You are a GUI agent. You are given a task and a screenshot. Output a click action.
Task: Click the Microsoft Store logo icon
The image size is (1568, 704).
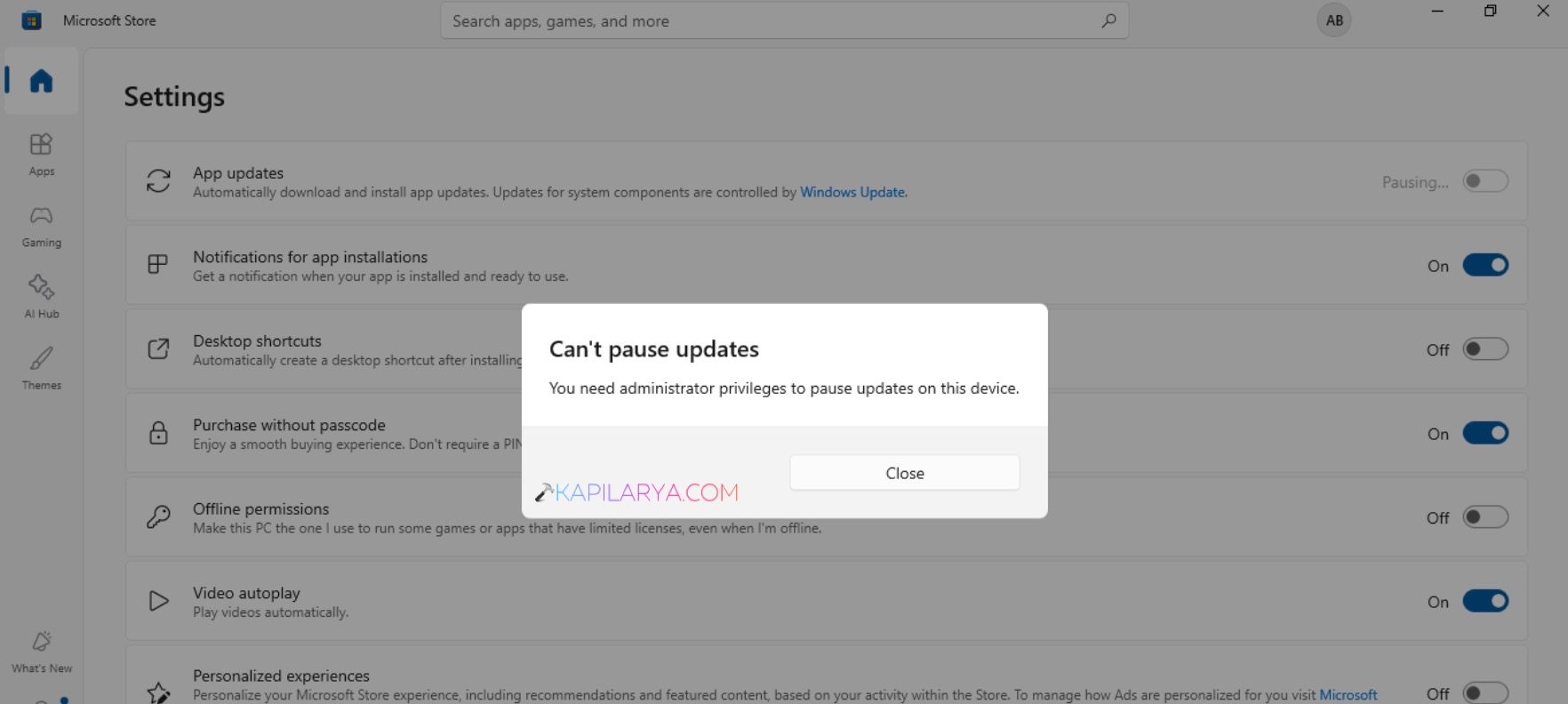[x=32, y=20]
